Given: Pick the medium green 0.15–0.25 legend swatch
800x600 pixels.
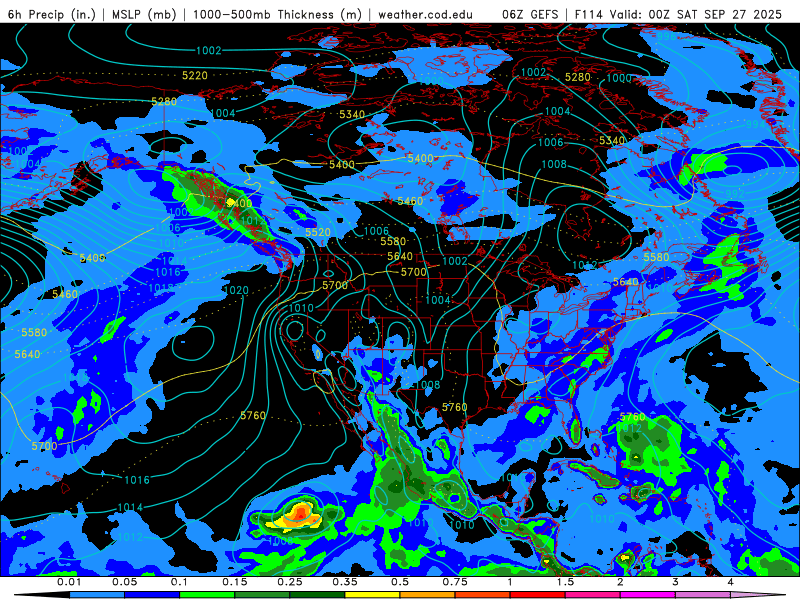Looking at the screenshot, I should click(262, 595).
